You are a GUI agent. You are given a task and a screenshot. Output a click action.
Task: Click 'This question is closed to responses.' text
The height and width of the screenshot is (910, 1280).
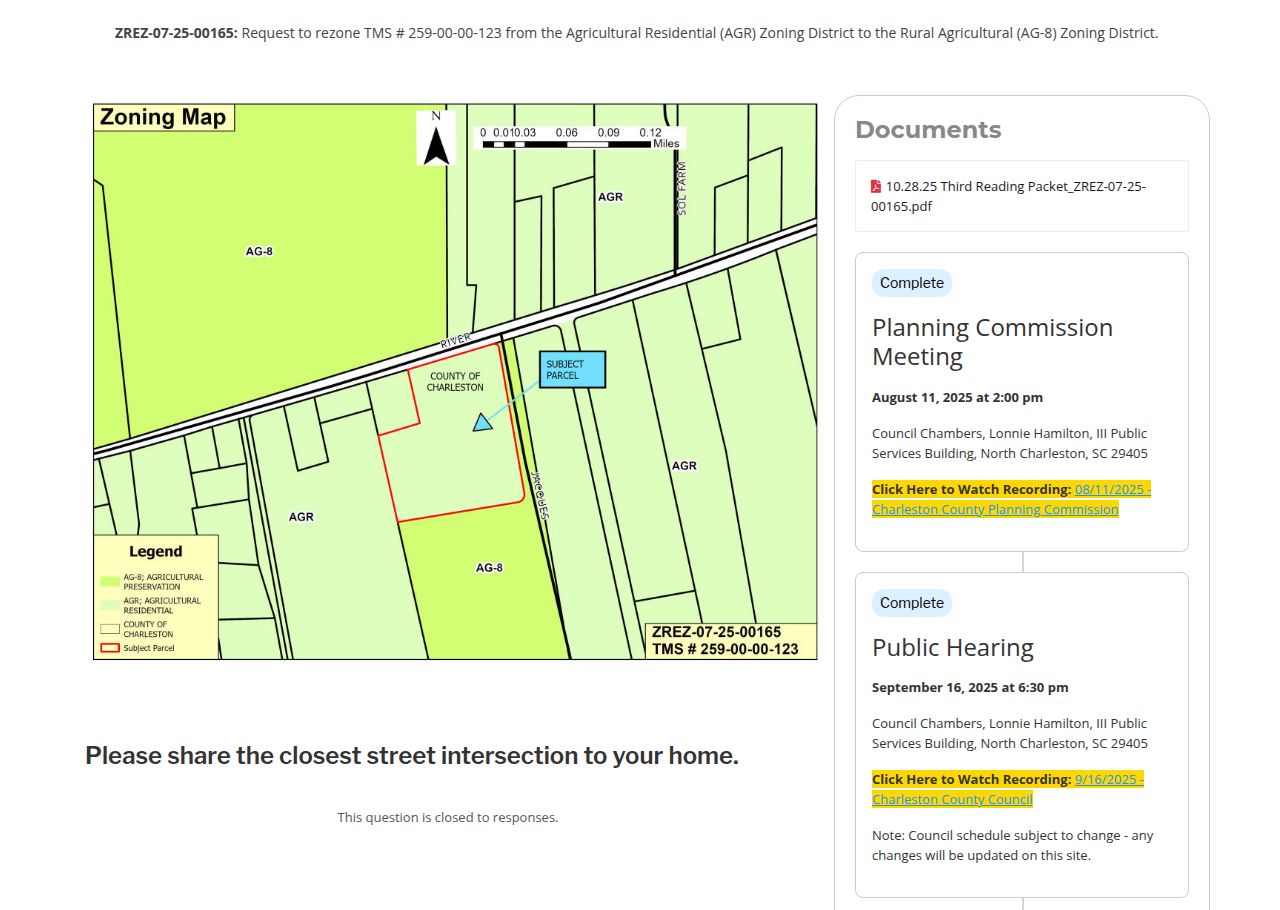(448, 817)
